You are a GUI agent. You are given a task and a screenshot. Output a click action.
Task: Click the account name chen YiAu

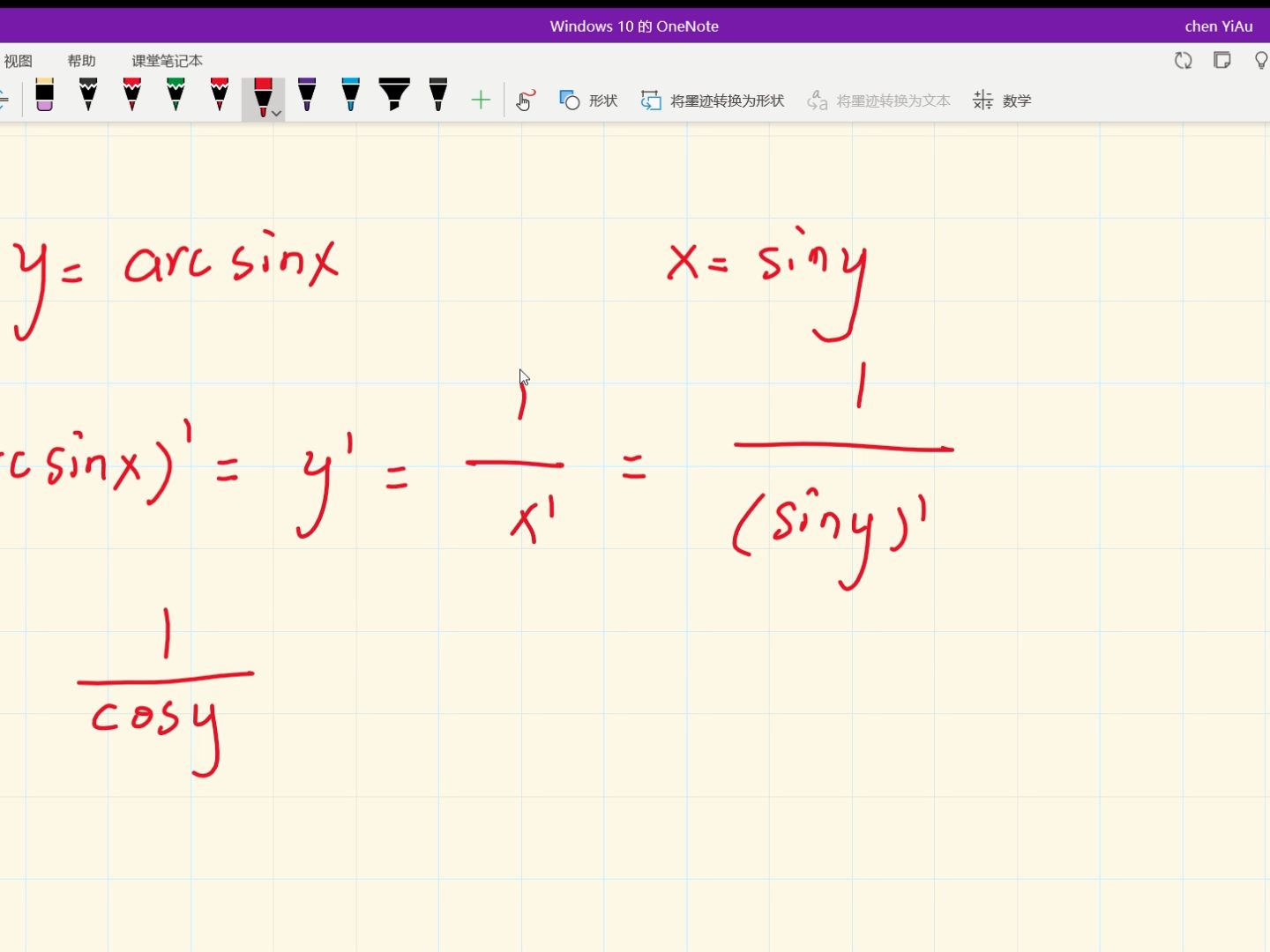[x=1218, y=26]
